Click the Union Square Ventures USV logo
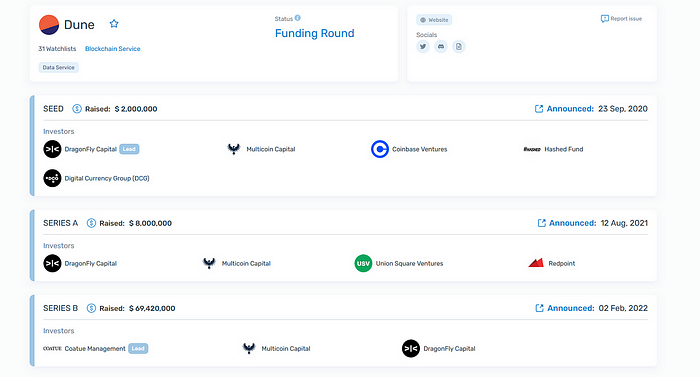Viewport: 700px width, 377px height. 363,264
